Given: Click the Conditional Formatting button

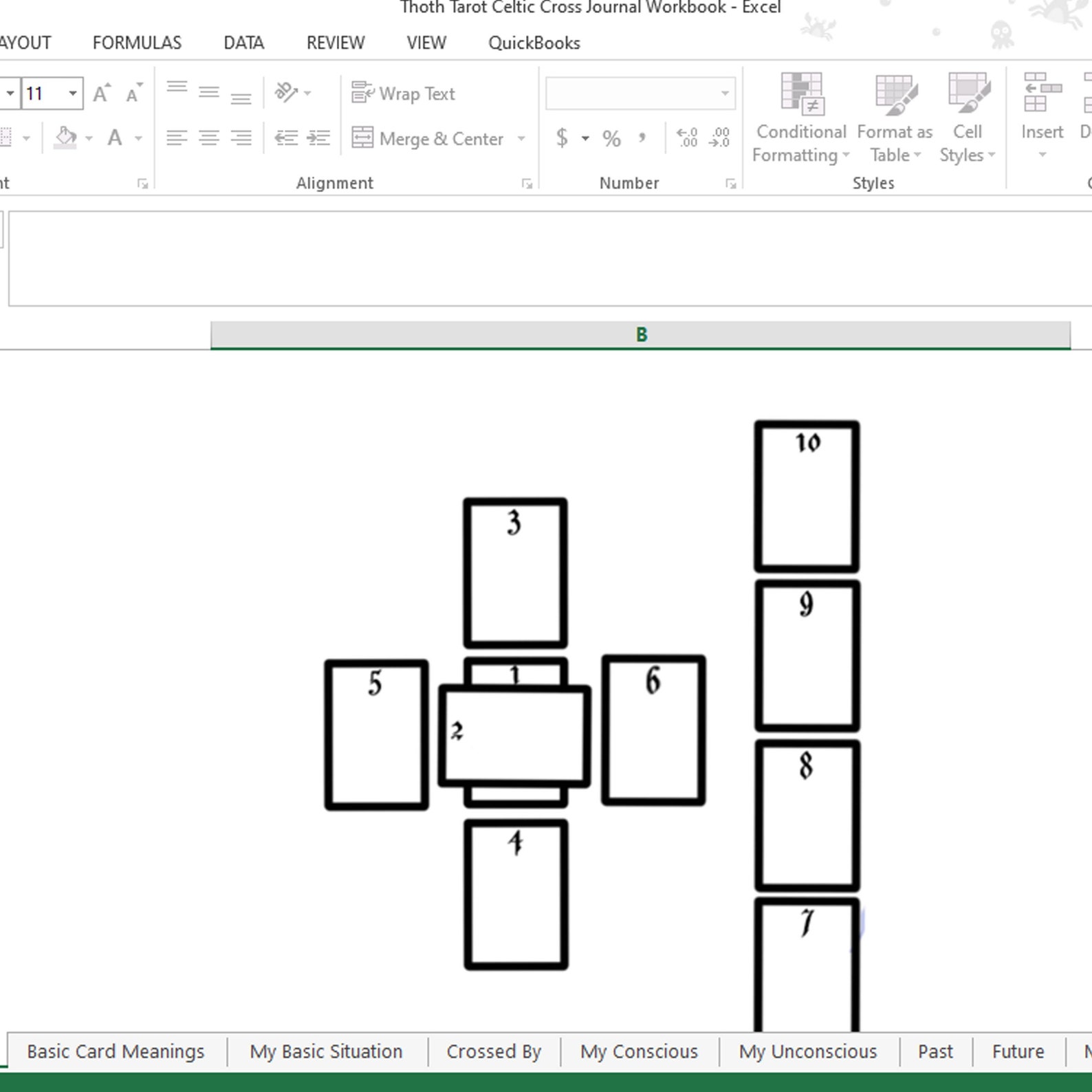Looking at the screenshot, I should 800,118.
